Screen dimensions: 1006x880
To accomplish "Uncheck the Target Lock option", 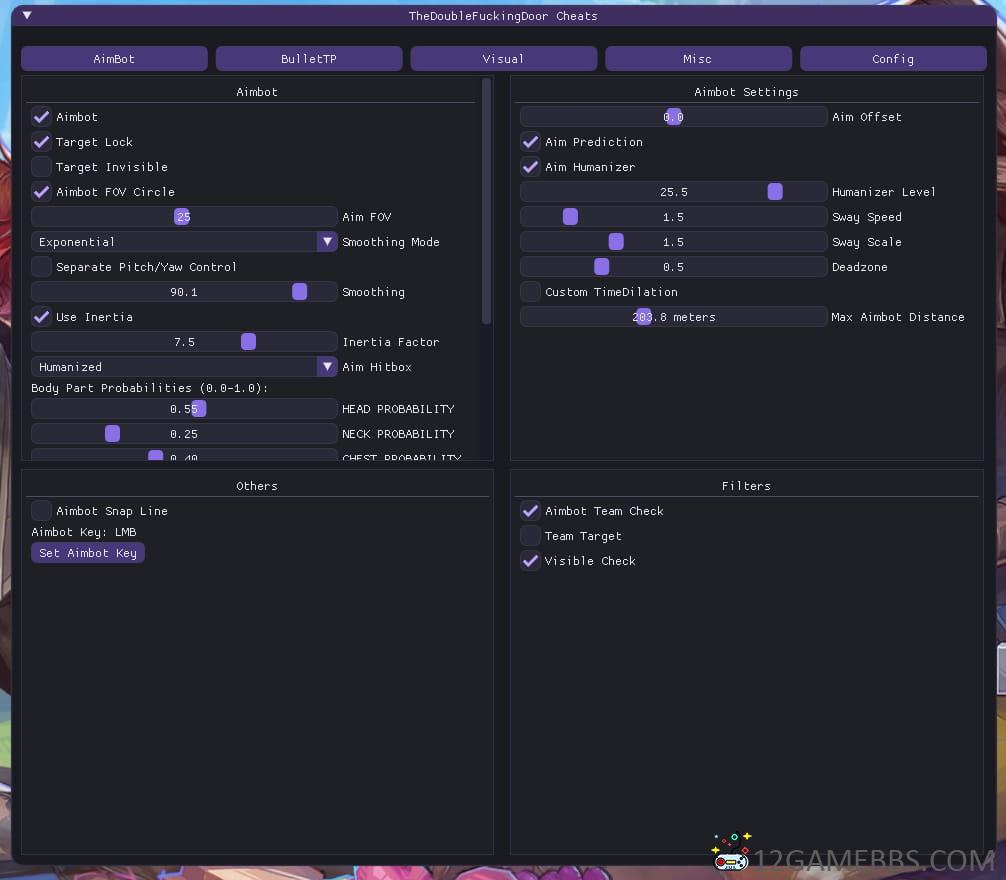I will click(42, 142).
